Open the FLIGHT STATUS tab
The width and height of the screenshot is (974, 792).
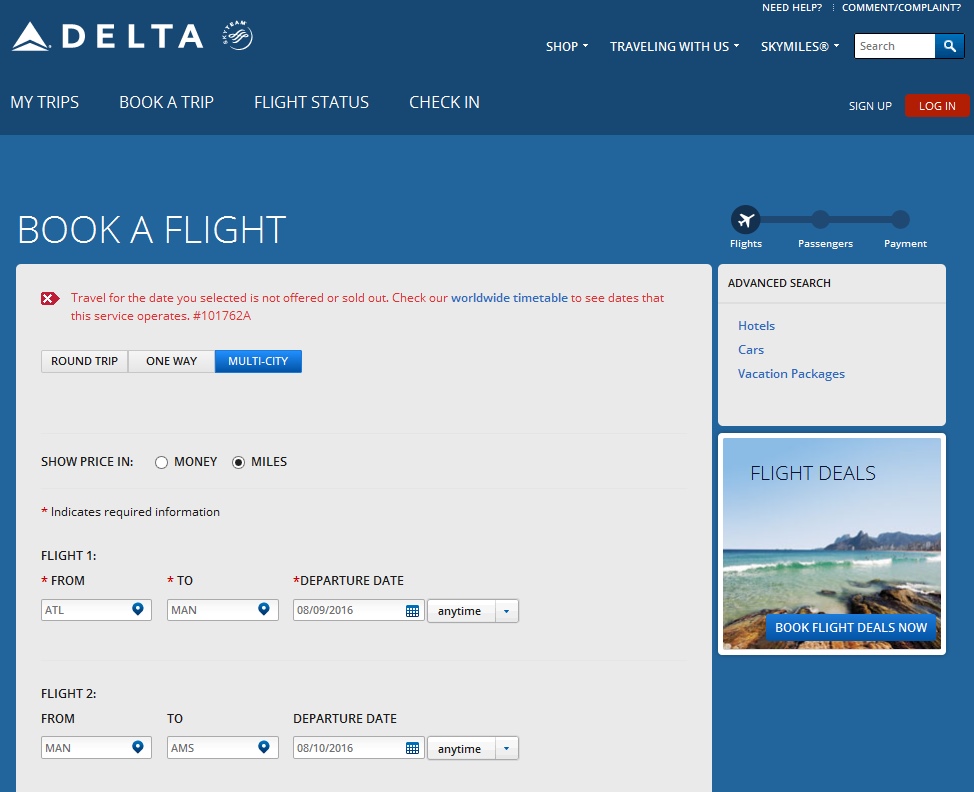311,102
